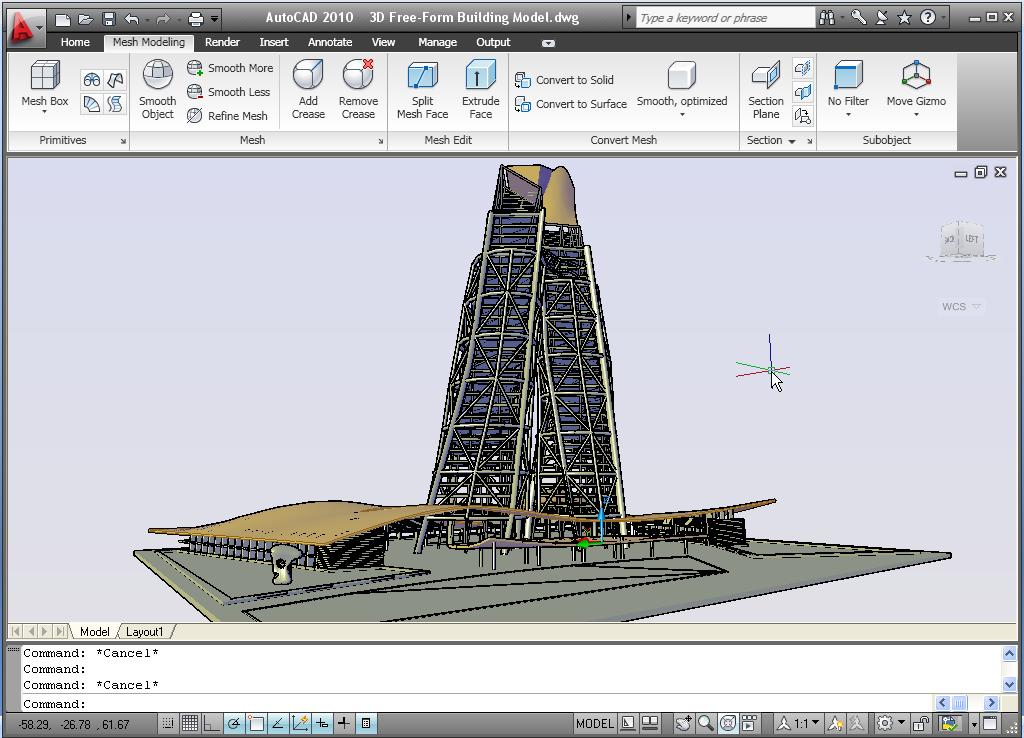This screenshot has height=738, width=1024.
Task: Toggle grid display in the status bar
Action: [x=189, y=723]
